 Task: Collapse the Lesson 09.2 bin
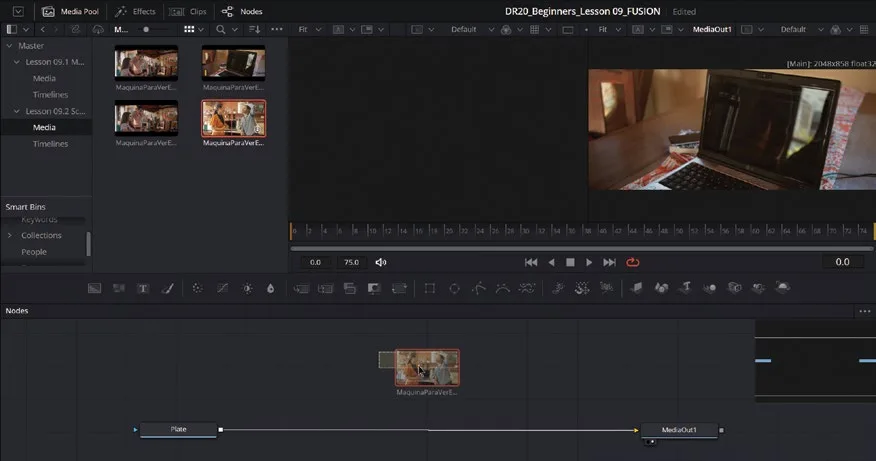(16, 111)
